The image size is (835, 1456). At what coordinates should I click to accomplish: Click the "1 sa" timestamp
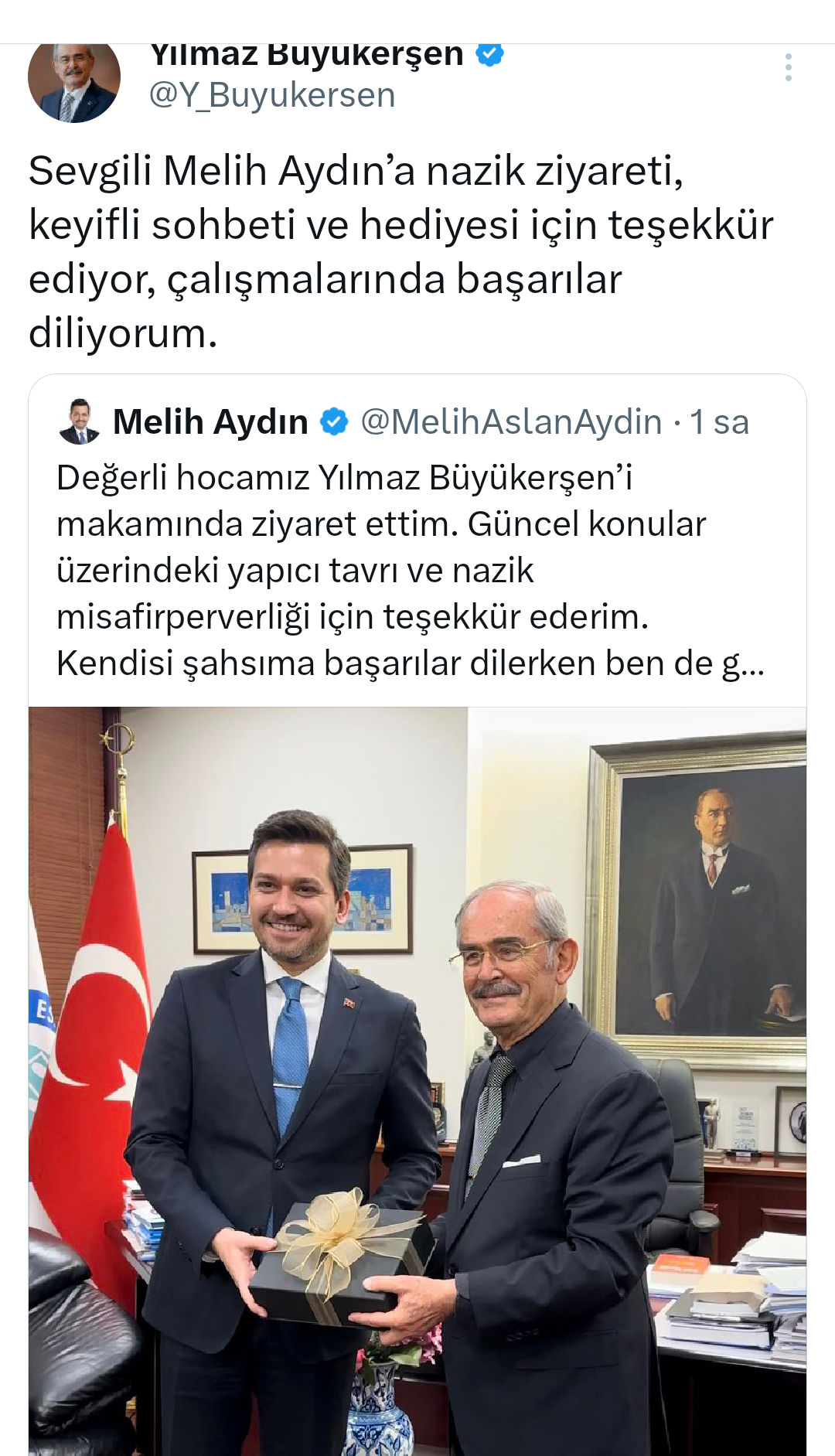tap(719, 422)
